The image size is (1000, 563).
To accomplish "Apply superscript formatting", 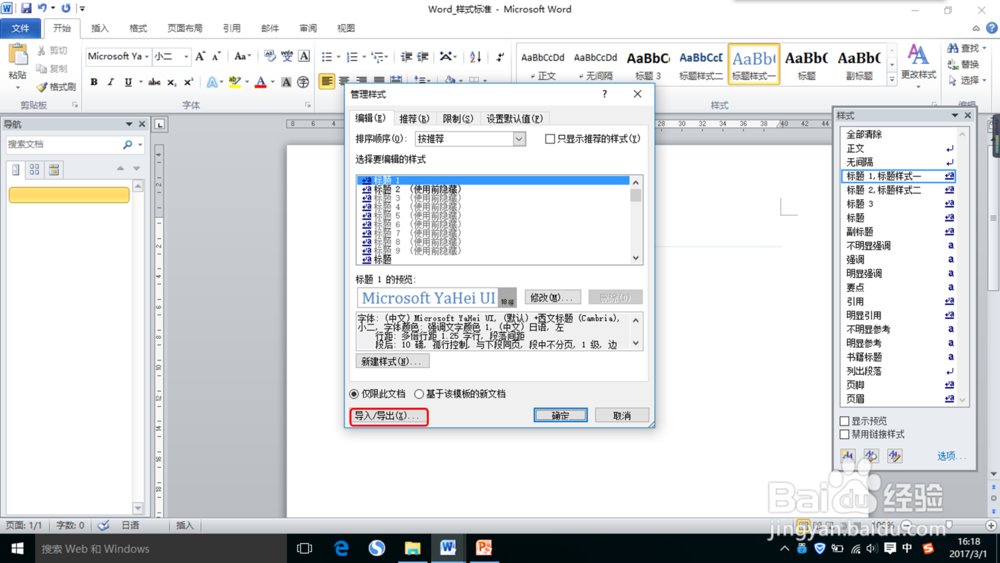I will pos(188,82).
